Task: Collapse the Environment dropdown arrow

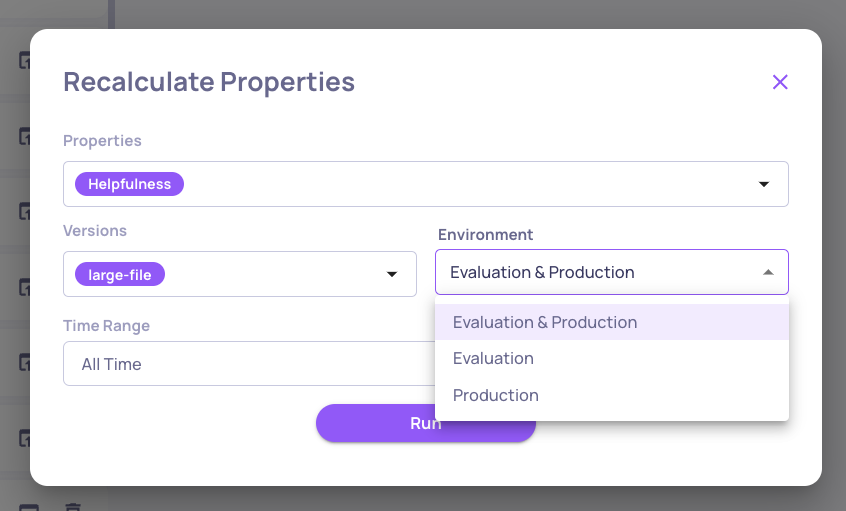Action: [768, 272]
